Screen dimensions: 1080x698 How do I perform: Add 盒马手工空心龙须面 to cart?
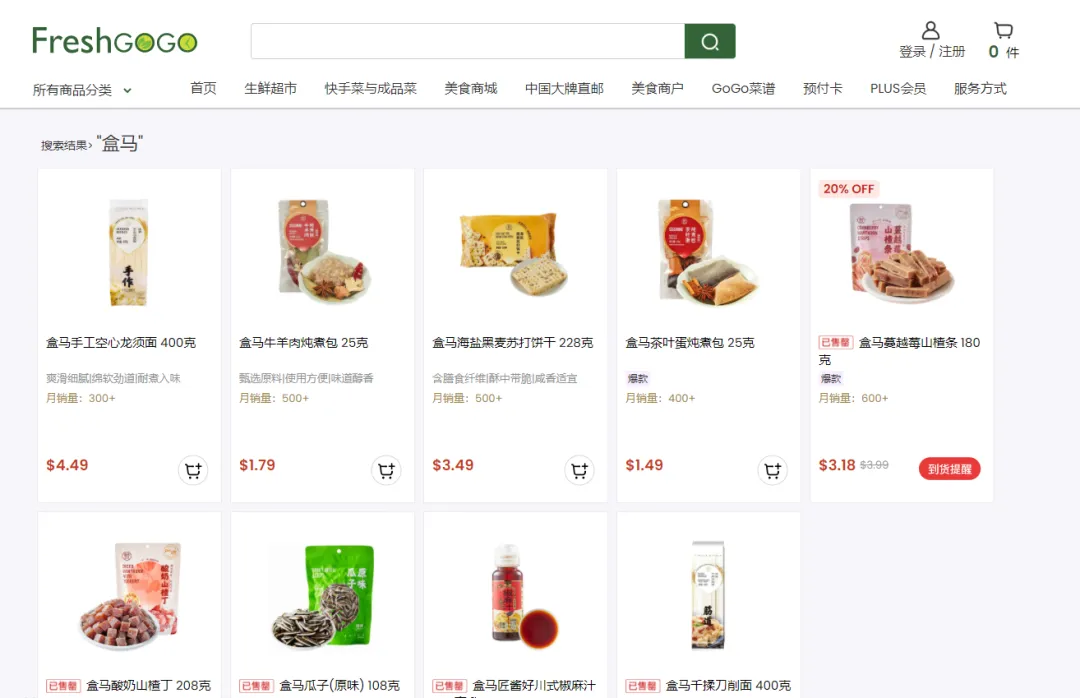click(x=193, y=470)
